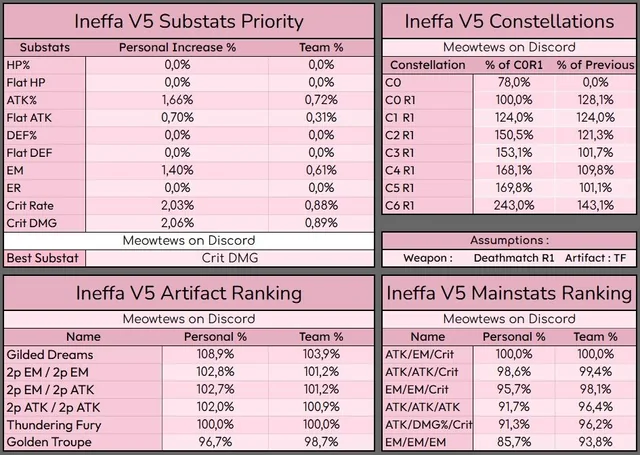Click the C6 R1 constellation row label
The height and width of the screenshot is (455, 640).
coord(428,205)
